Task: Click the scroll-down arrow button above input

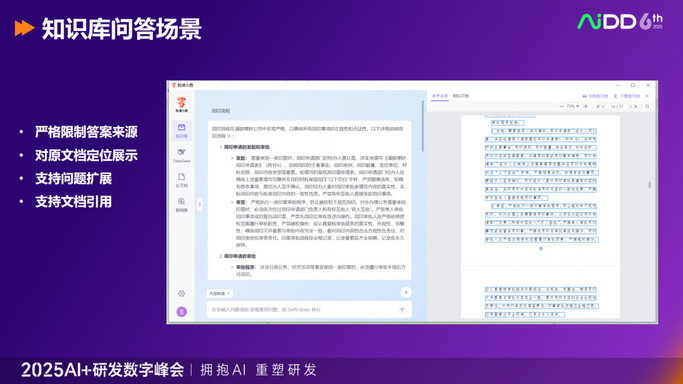Action: coord(406,293)
